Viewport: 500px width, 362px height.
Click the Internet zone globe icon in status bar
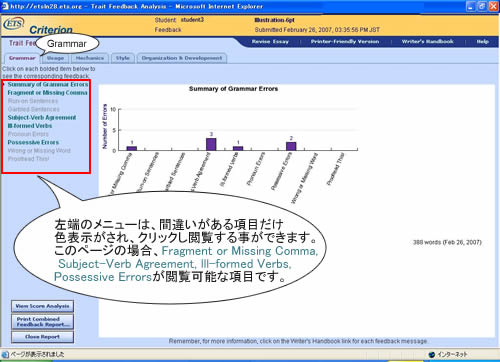click(432, 355)
